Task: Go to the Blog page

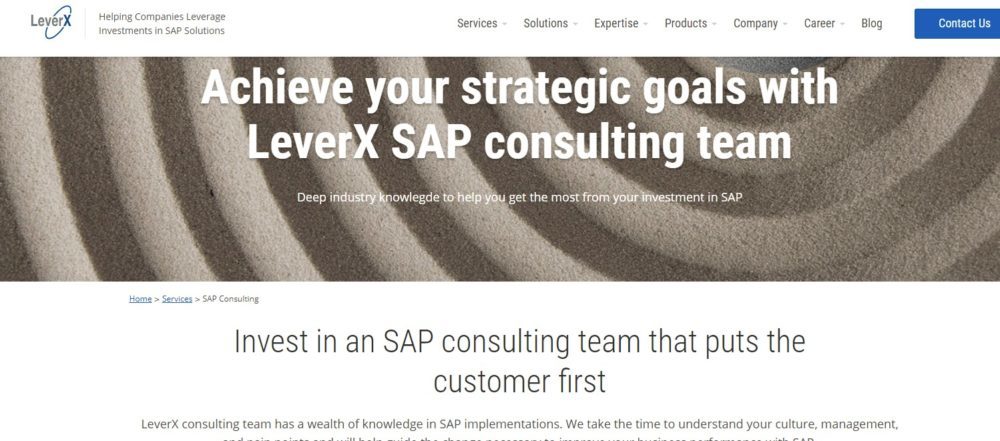Action: tap(871, 24)
